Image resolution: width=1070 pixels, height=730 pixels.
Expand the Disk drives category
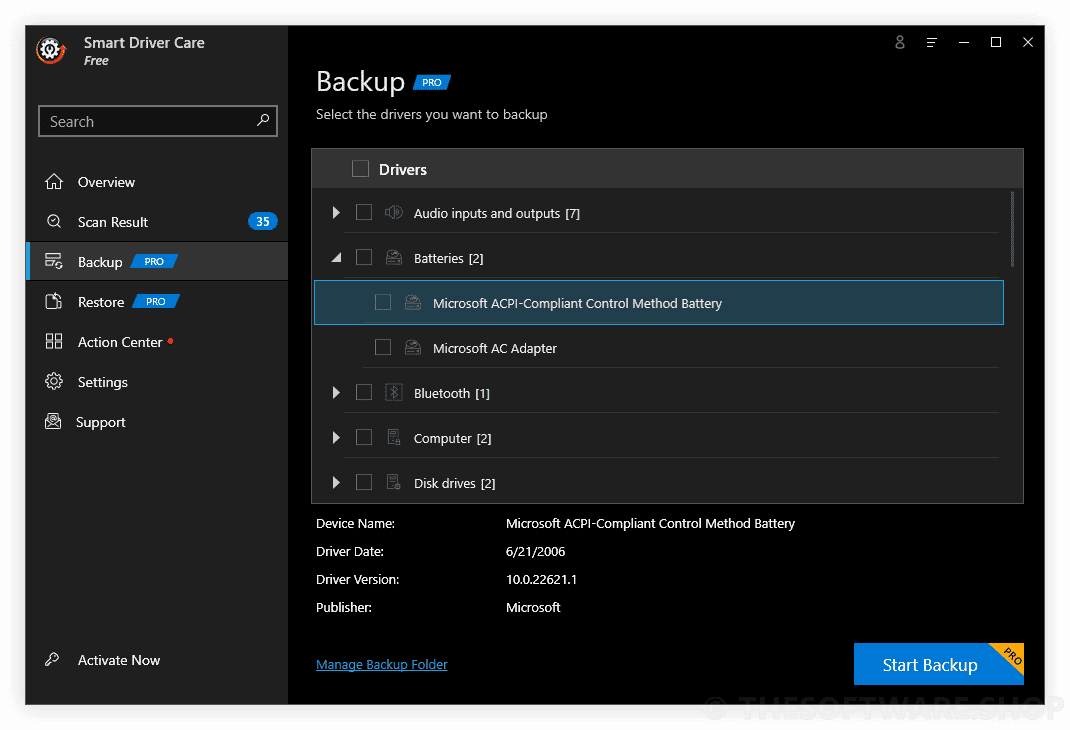pos(336,482)
